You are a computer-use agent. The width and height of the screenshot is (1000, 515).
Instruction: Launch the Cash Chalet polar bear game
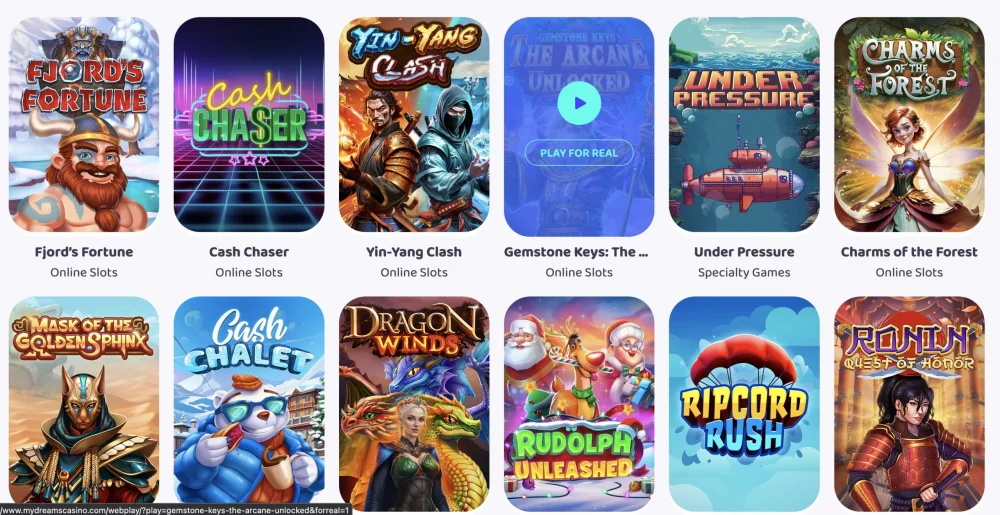click(249, 404)
